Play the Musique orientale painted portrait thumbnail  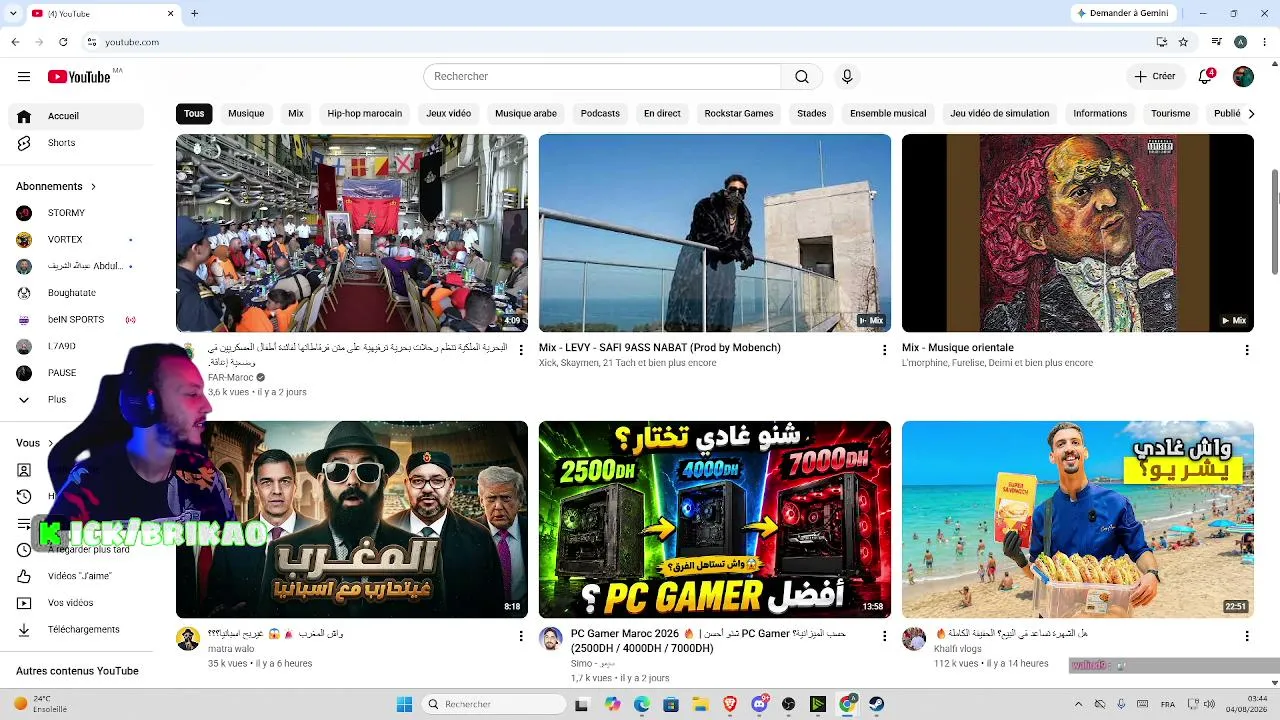point(1078,233)
